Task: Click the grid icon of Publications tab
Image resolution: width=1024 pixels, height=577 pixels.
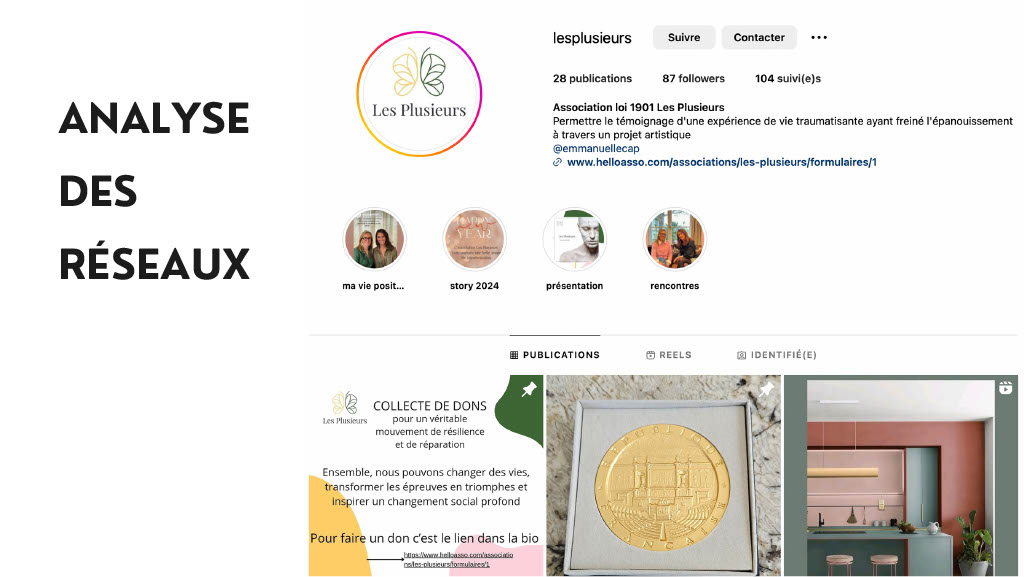Action: (514, 355)
